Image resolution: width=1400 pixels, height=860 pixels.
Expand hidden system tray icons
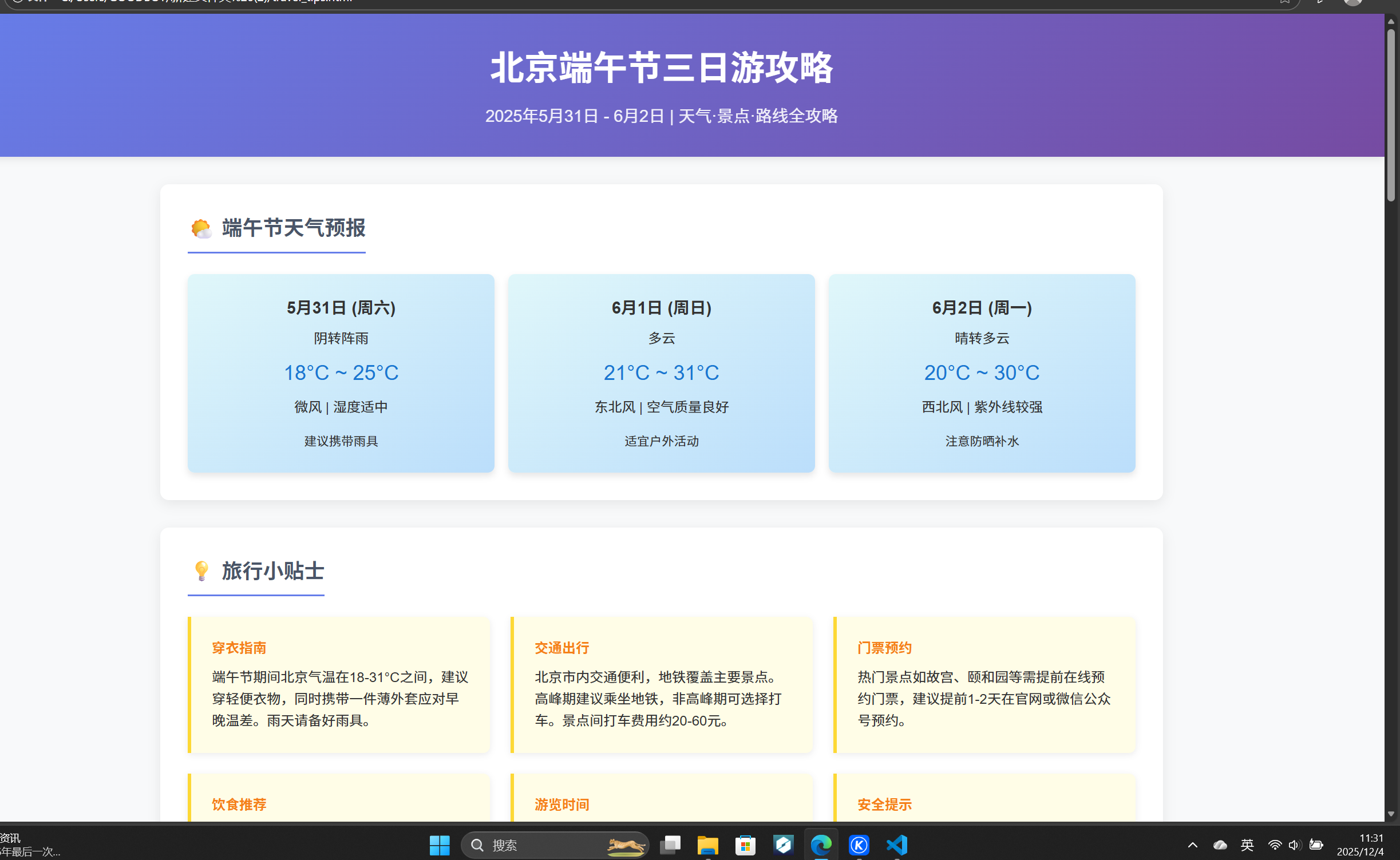tap(1192, 845)
